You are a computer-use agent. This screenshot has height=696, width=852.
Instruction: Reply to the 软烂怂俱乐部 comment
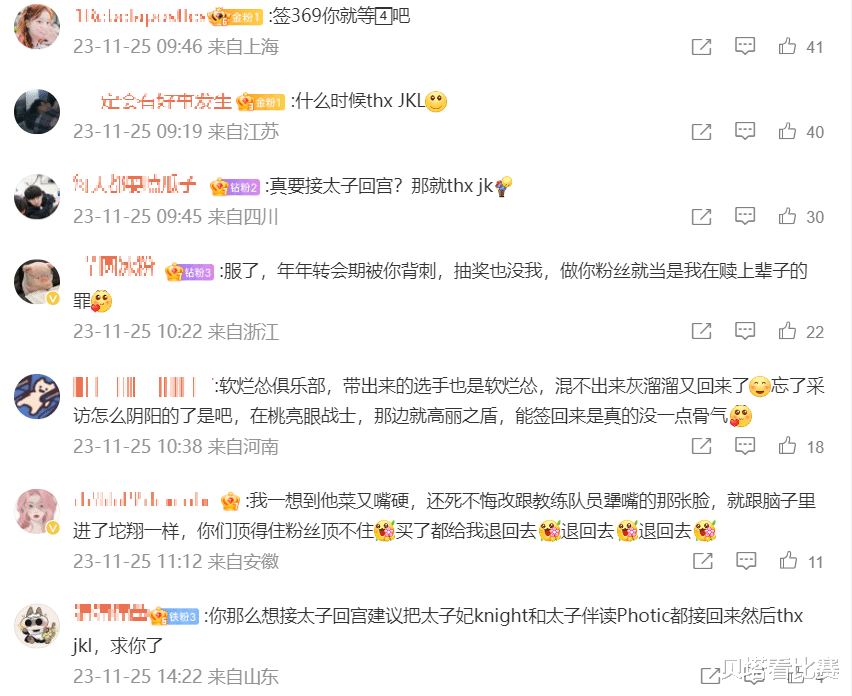click(x=745, y=446)
